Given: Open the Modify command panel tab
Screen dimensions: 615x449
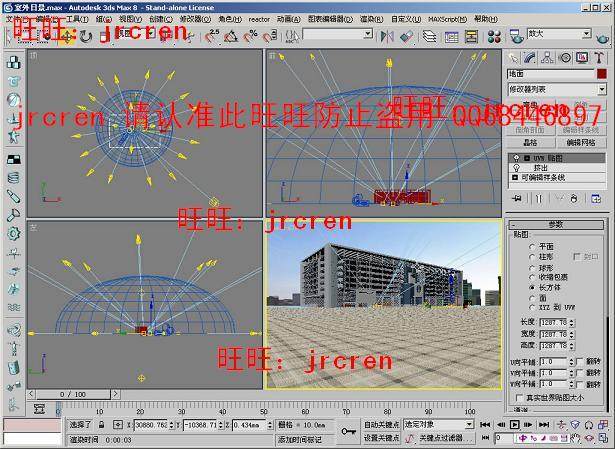Looking at the screenshot, I should [529, 58].
